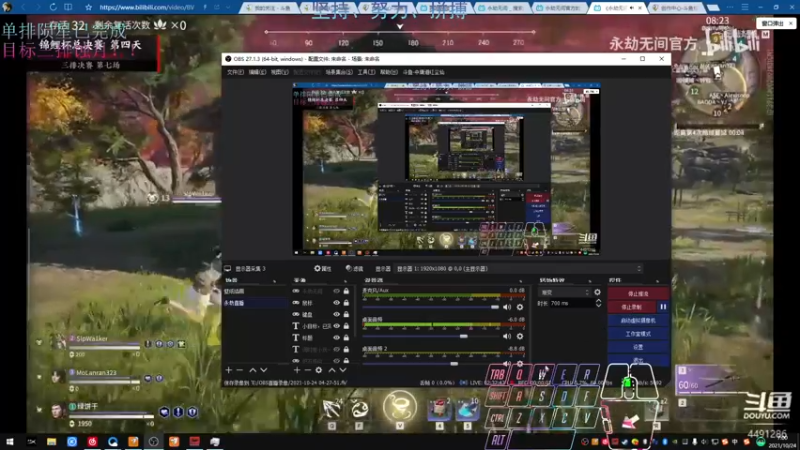The height and width of the screenshot is (450, 800).
Task: Pop out the audio mixer dock header icon
Action: pyautogui.click(x=521, y=281)
